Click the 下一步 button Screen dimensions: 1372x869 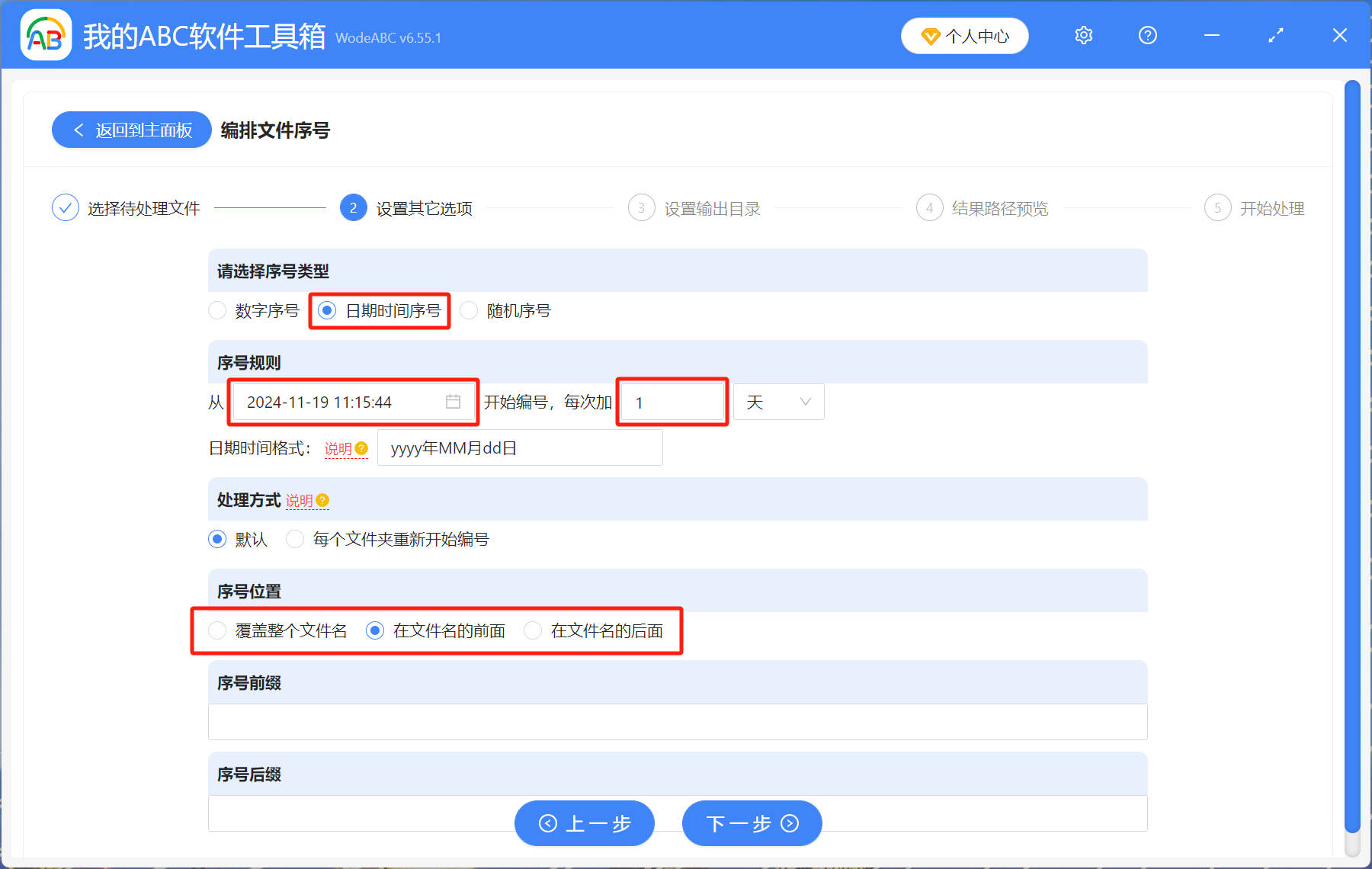coord(752,823)
